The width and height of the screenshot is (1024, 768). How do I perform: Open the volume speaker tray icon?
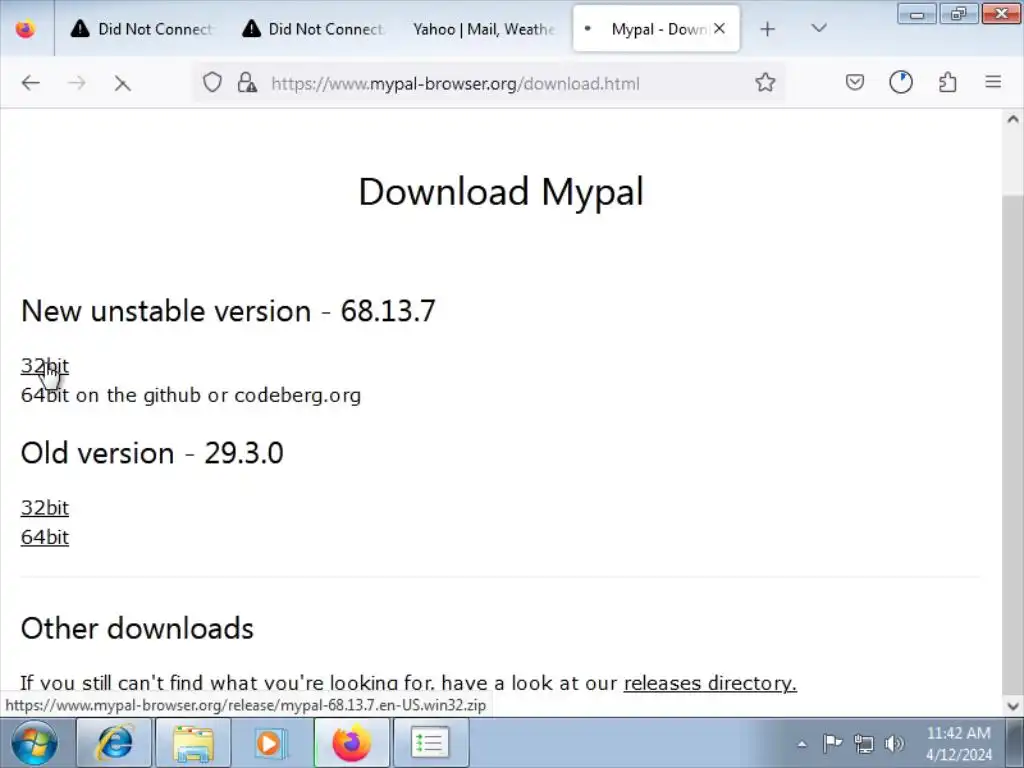[894, 743]
